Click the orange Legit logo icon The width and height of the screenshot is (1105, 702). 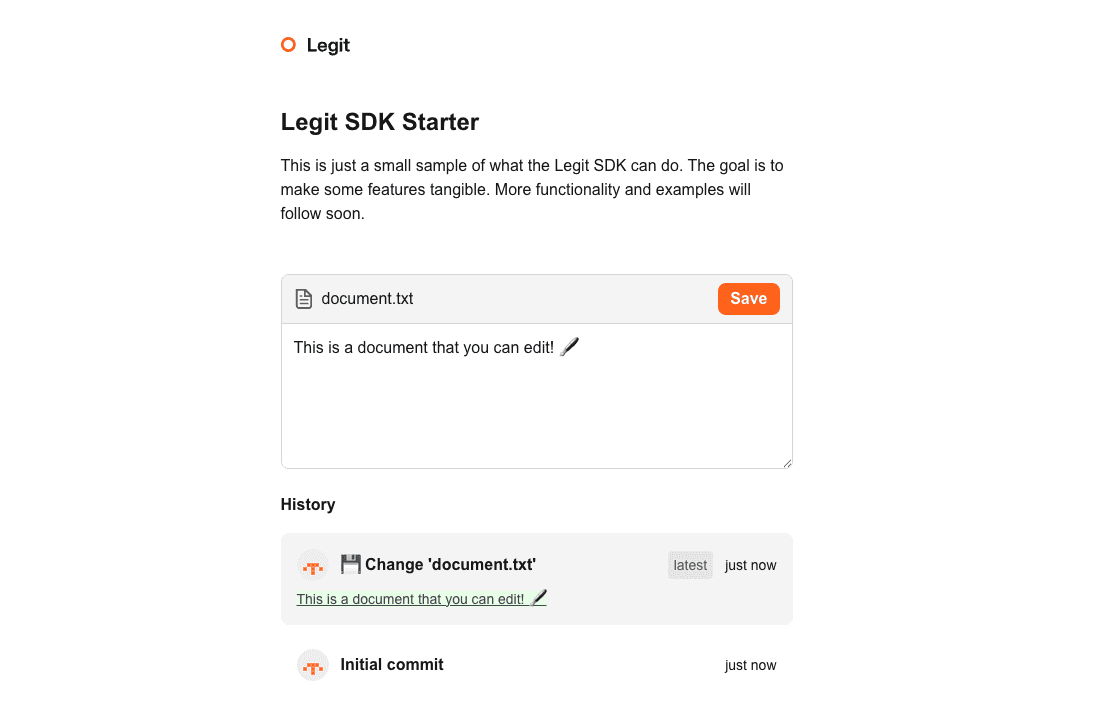coord(288,44)
